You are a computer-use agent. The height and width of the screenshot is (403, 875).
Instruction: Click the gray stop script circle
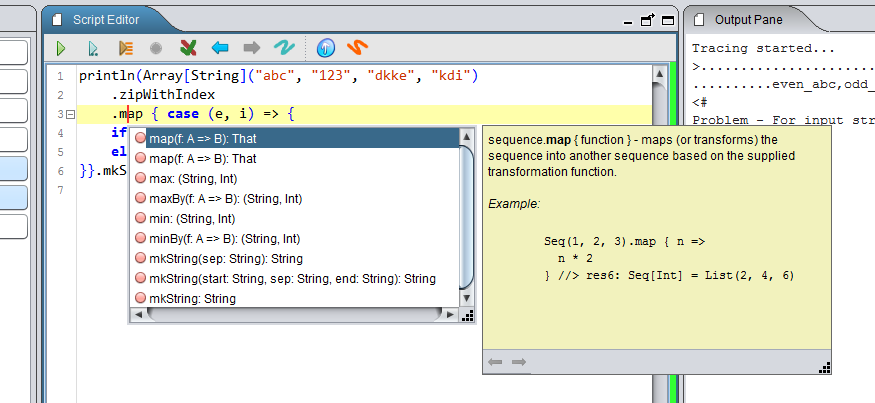click(156, 49)
